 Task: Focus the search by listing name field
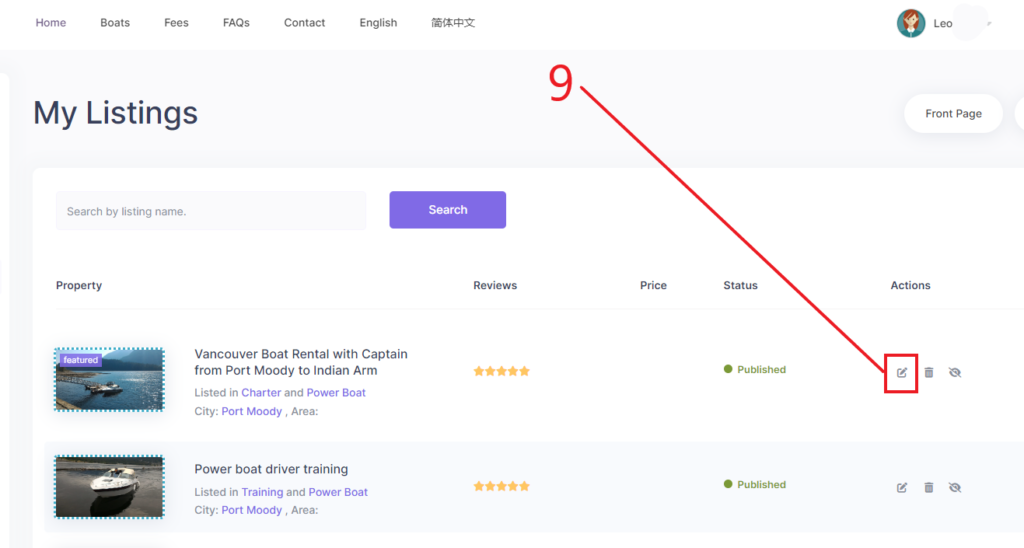[x=210, y=211]
